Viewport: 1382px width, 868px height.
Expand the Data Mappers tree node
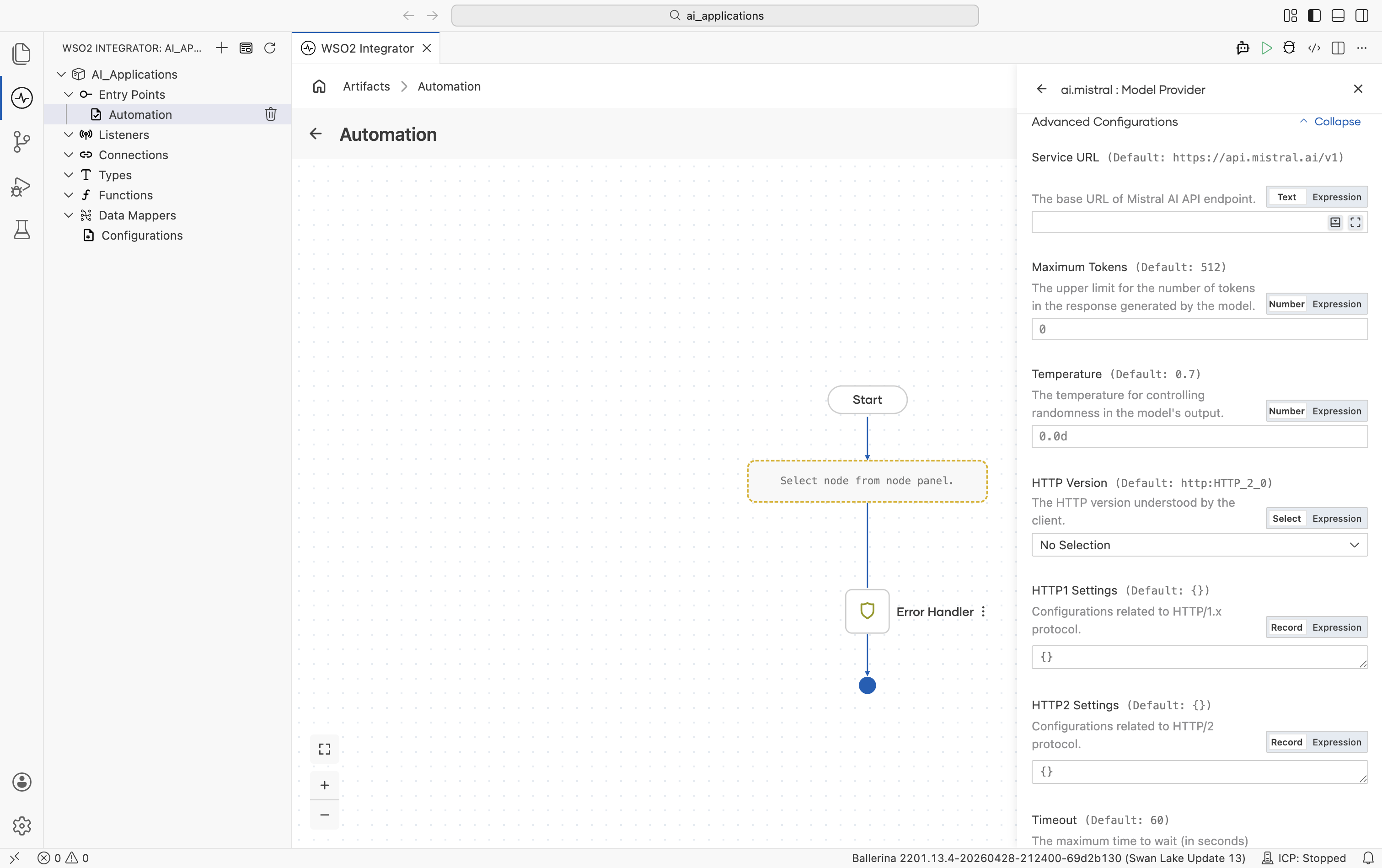tap(68, 214)
